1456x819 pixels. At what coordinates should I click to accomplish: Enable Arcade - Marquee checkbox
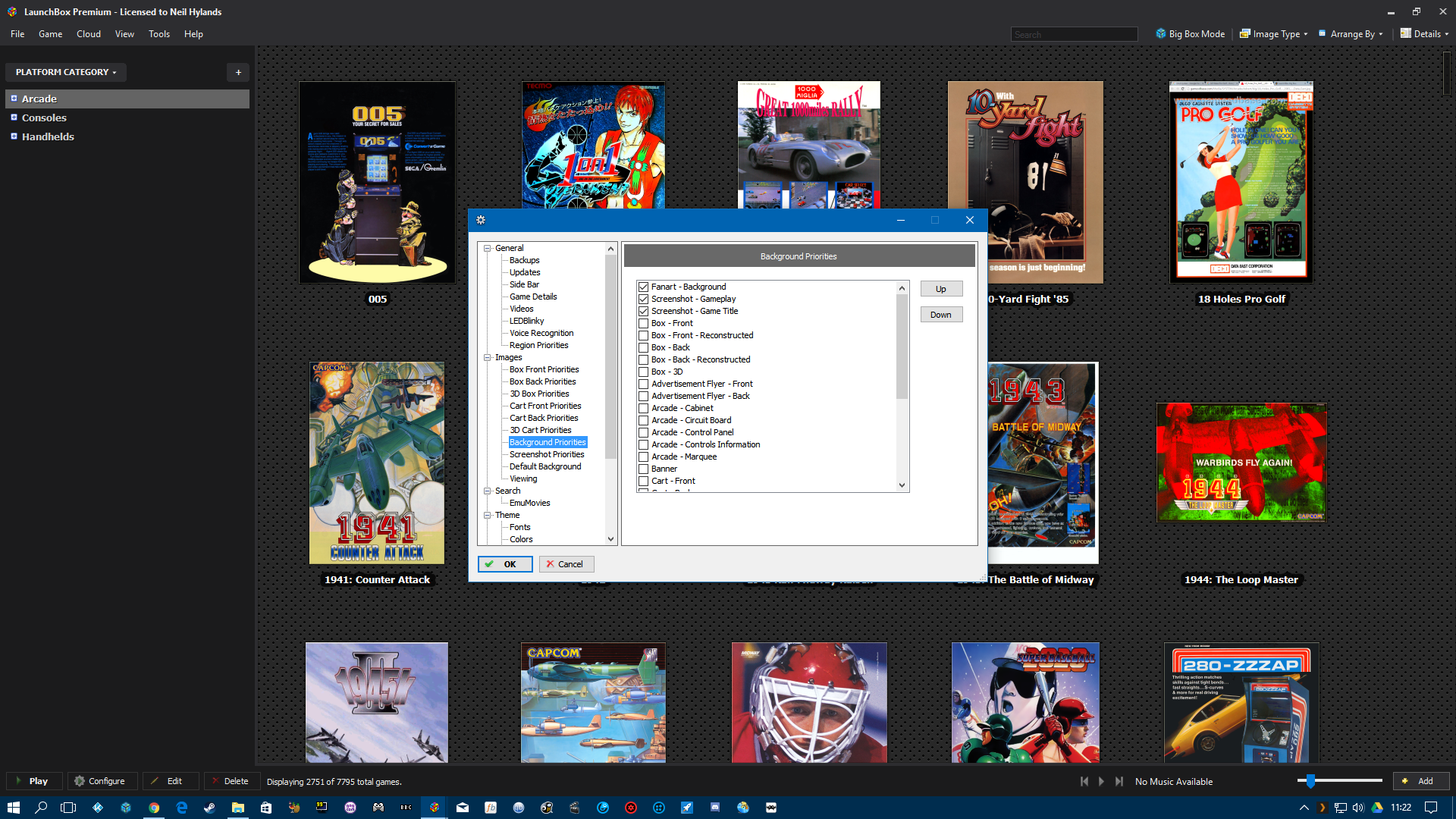[x=643, y=457]
